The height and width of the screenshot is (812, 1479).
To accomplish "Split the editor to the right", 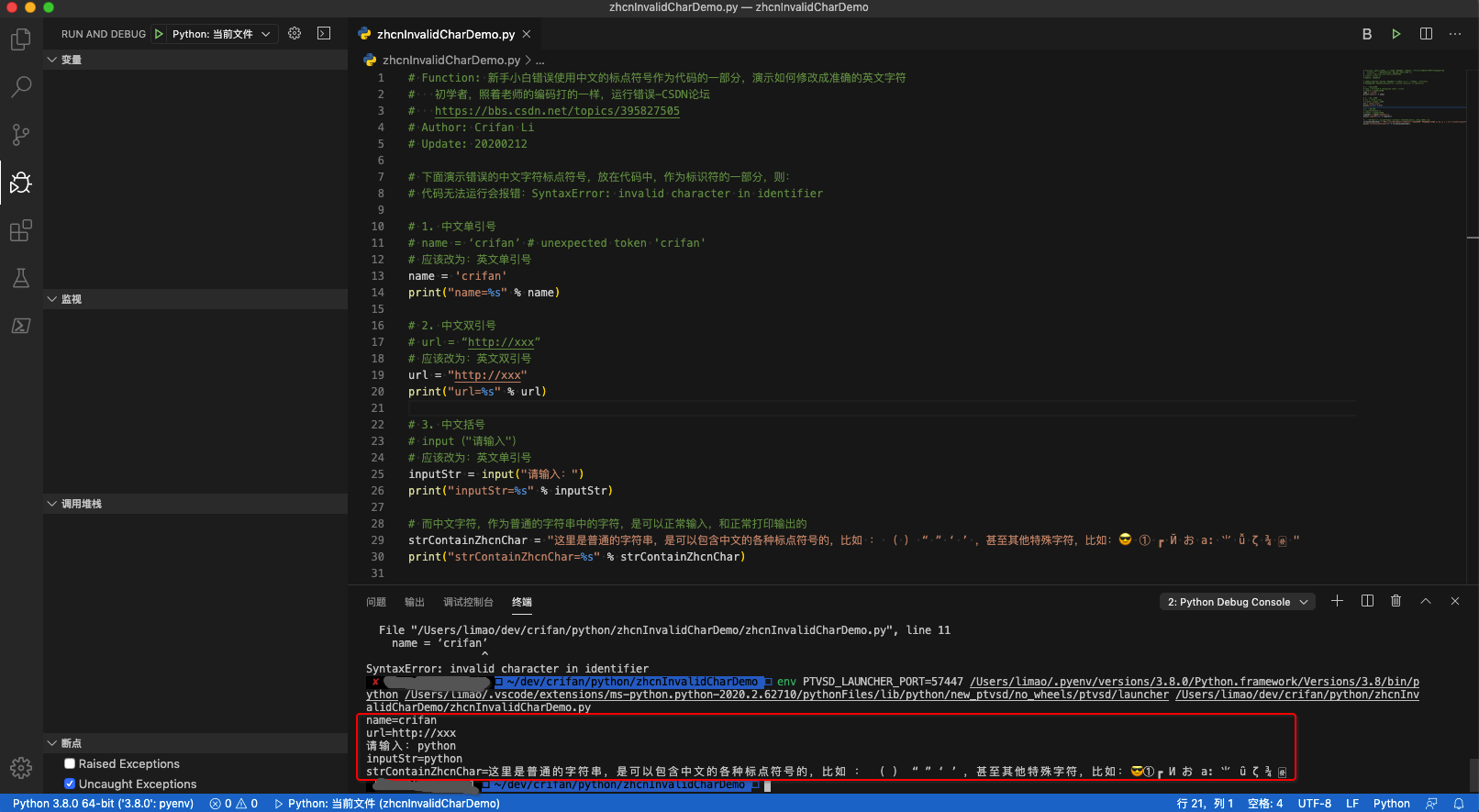I will [1426, 34].
